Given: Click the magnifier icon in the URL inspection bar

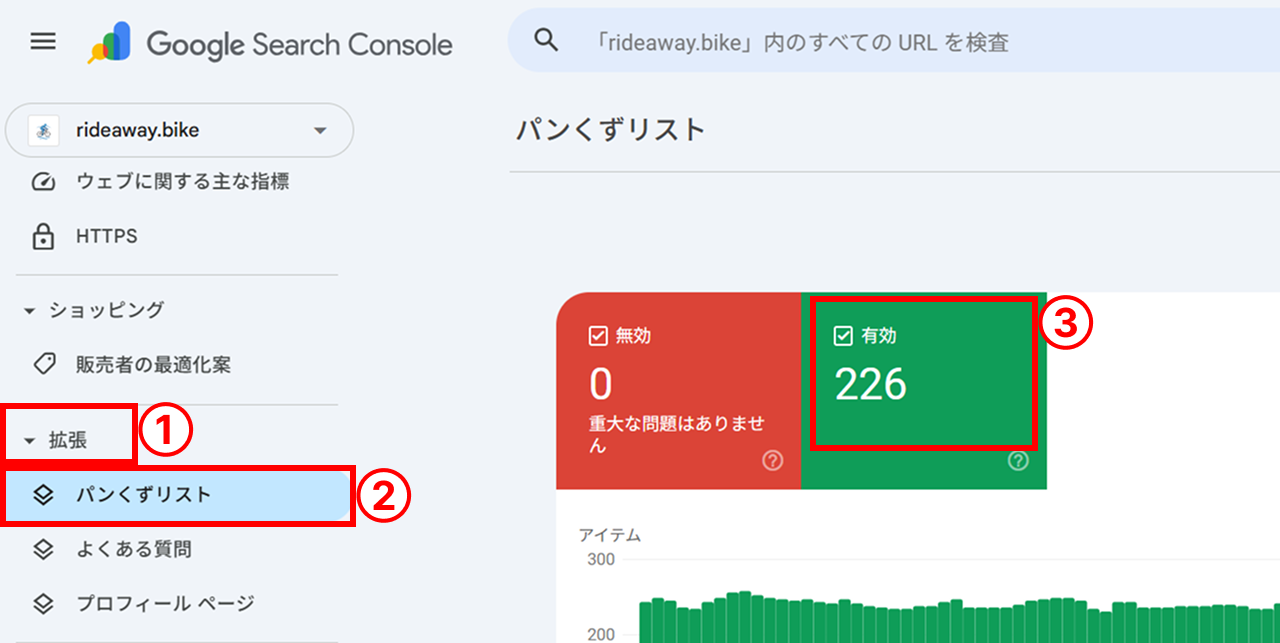Looking at the screenshot, I should [x=545, y=39].
